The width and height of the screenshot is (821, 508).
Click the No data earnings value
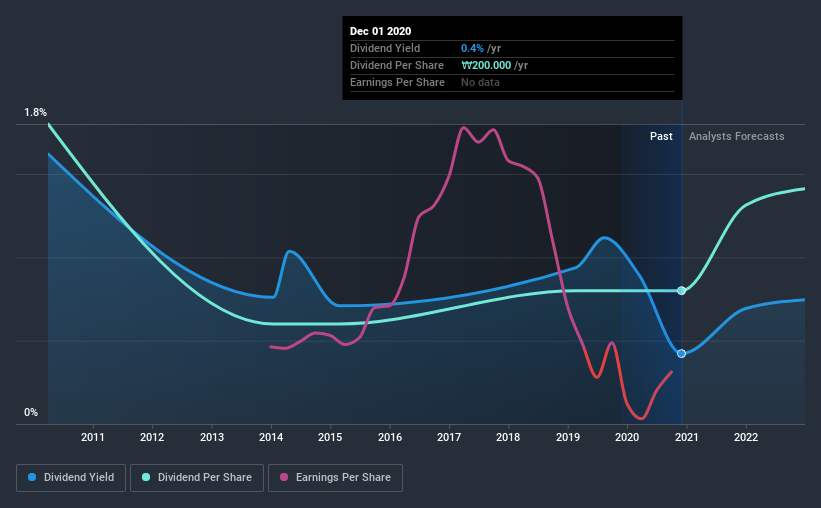click(480, 82)
